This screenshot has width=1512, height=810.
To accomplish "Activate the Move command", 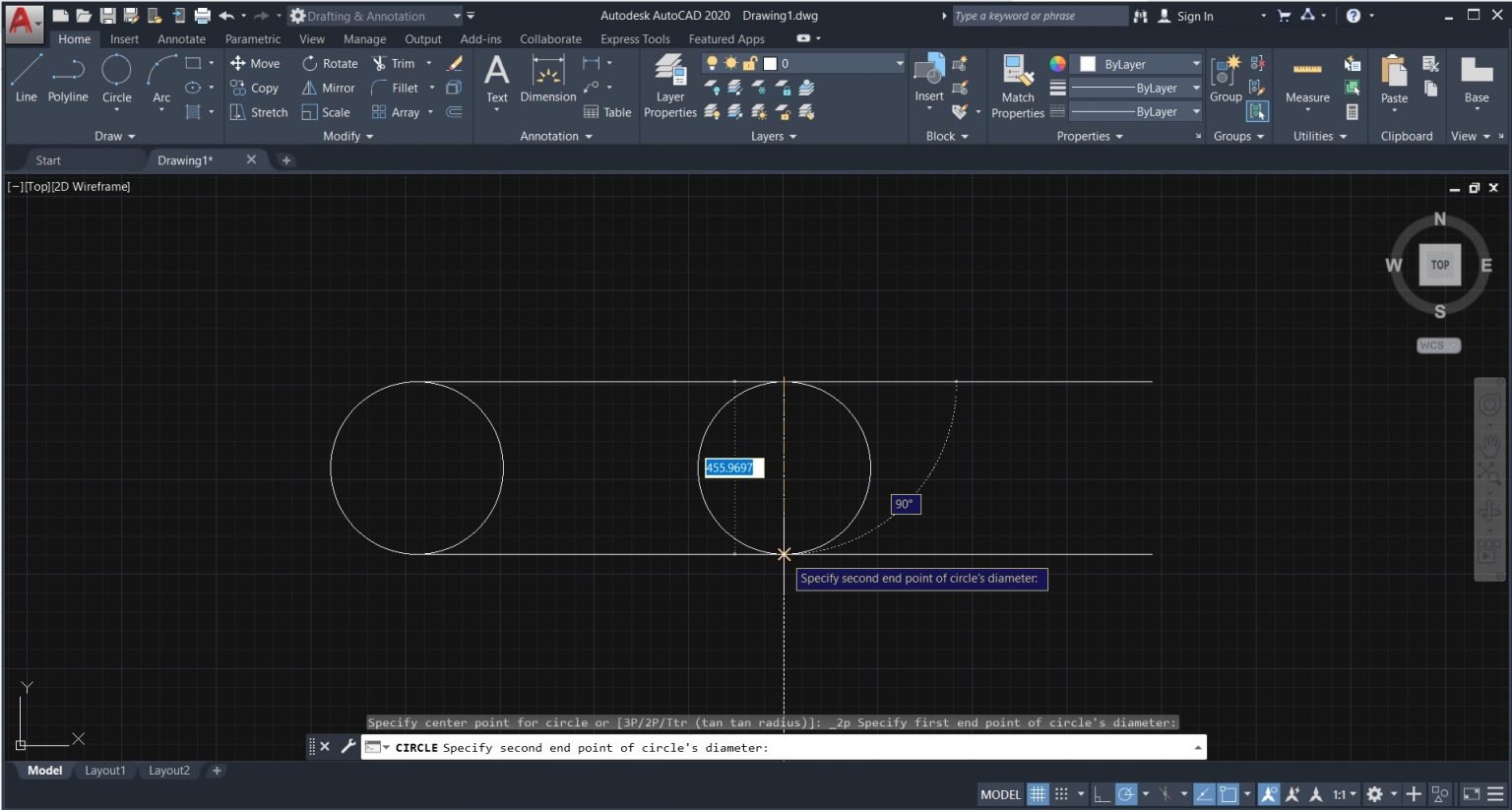I will click(x=256, y=62).
